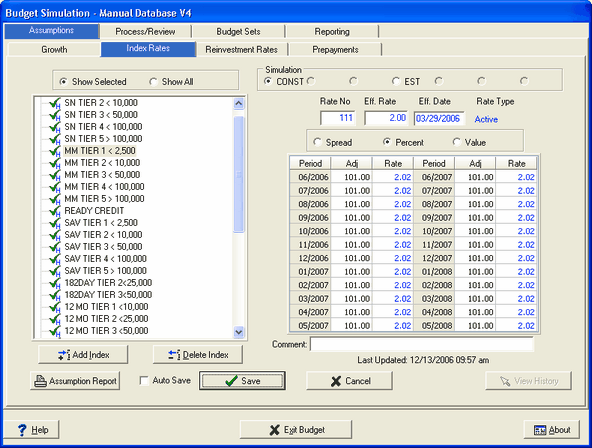The width and height of the screenshot is (592, 448).
Task: Click the Exit Budget button
Action: click(296, 430)
